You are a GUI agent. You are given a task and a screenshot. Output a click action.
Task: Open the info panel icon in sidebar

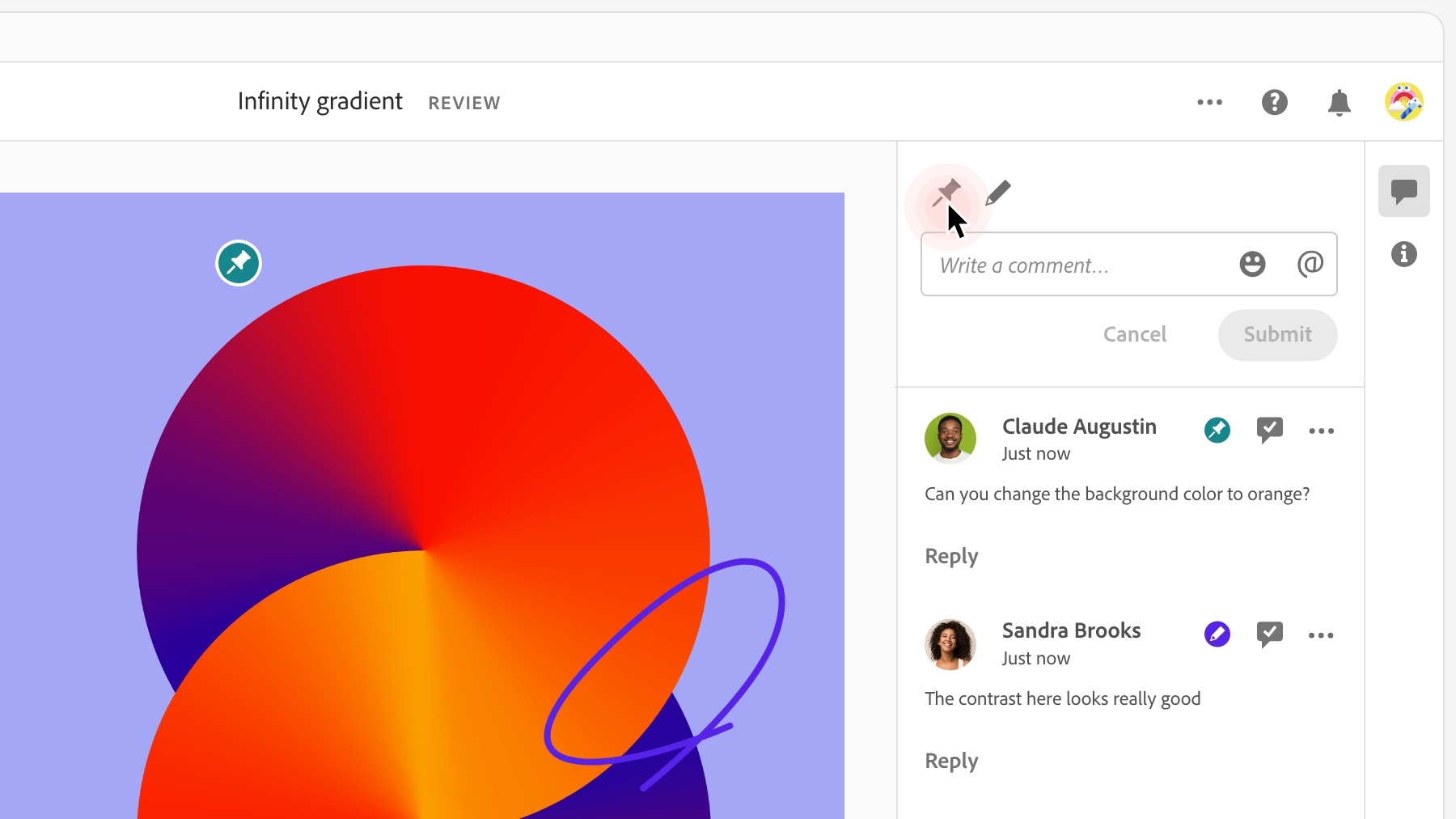click(x=1404, y=254)
